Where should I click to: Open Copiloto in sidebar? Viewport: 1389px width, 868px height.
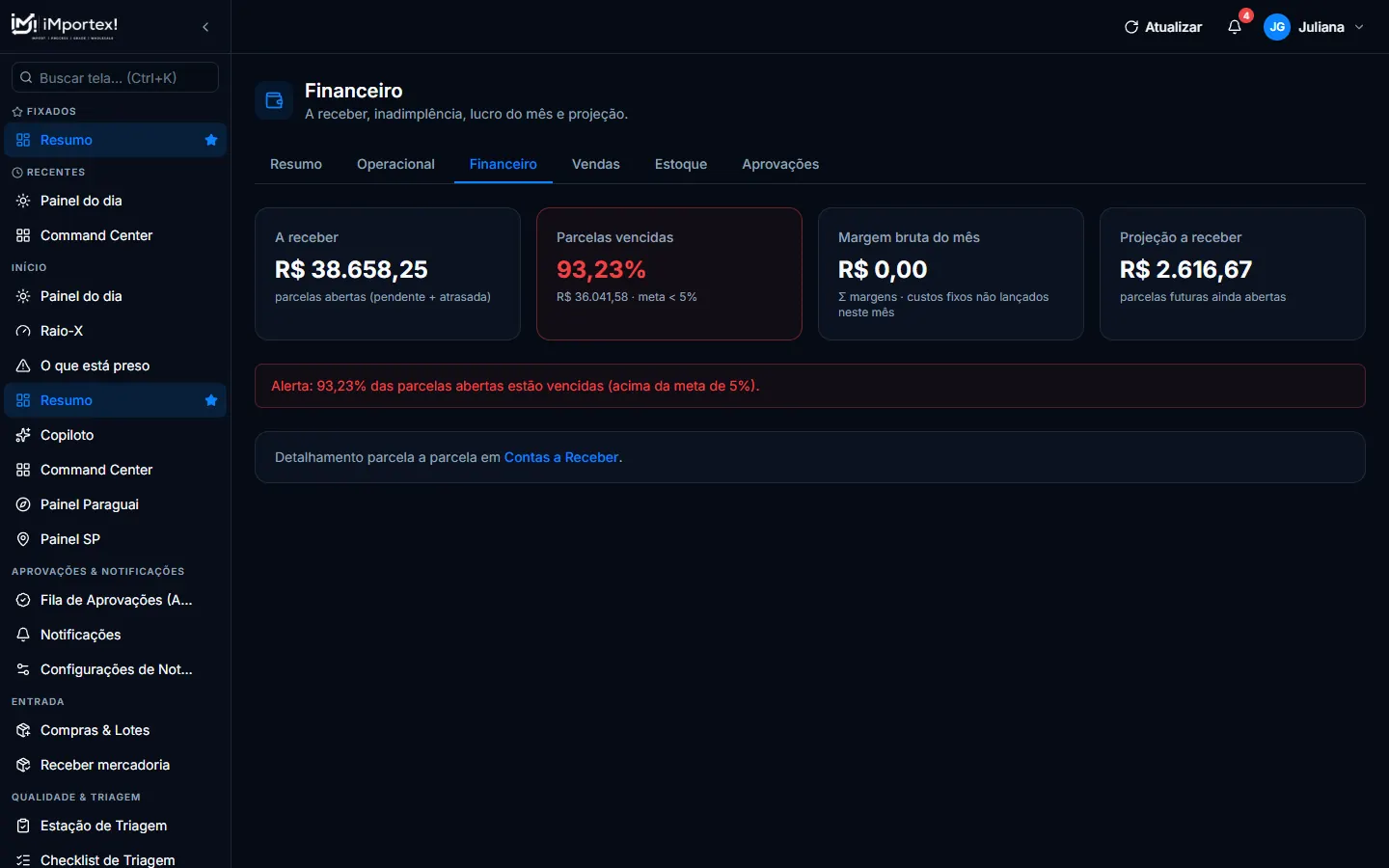tap(115, 435)
